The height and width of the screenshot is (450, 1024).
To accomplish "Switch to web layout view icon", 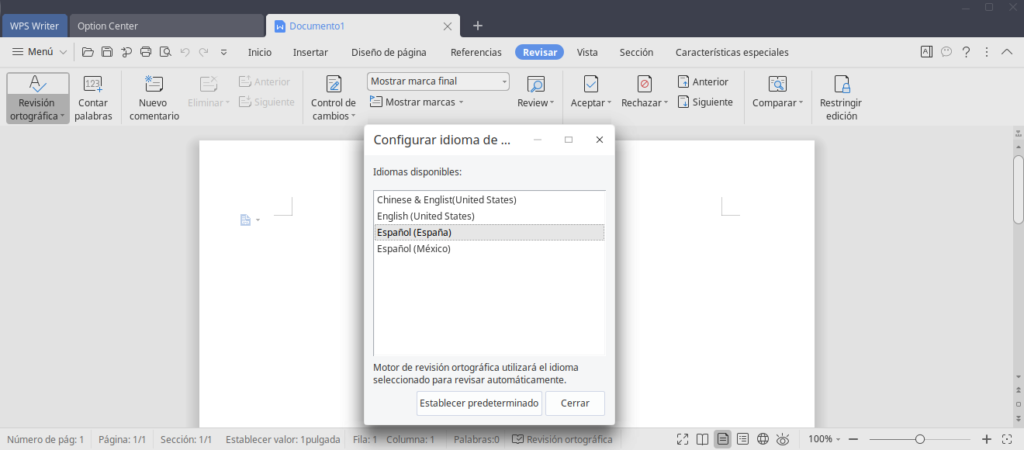I will click(762, 439).
